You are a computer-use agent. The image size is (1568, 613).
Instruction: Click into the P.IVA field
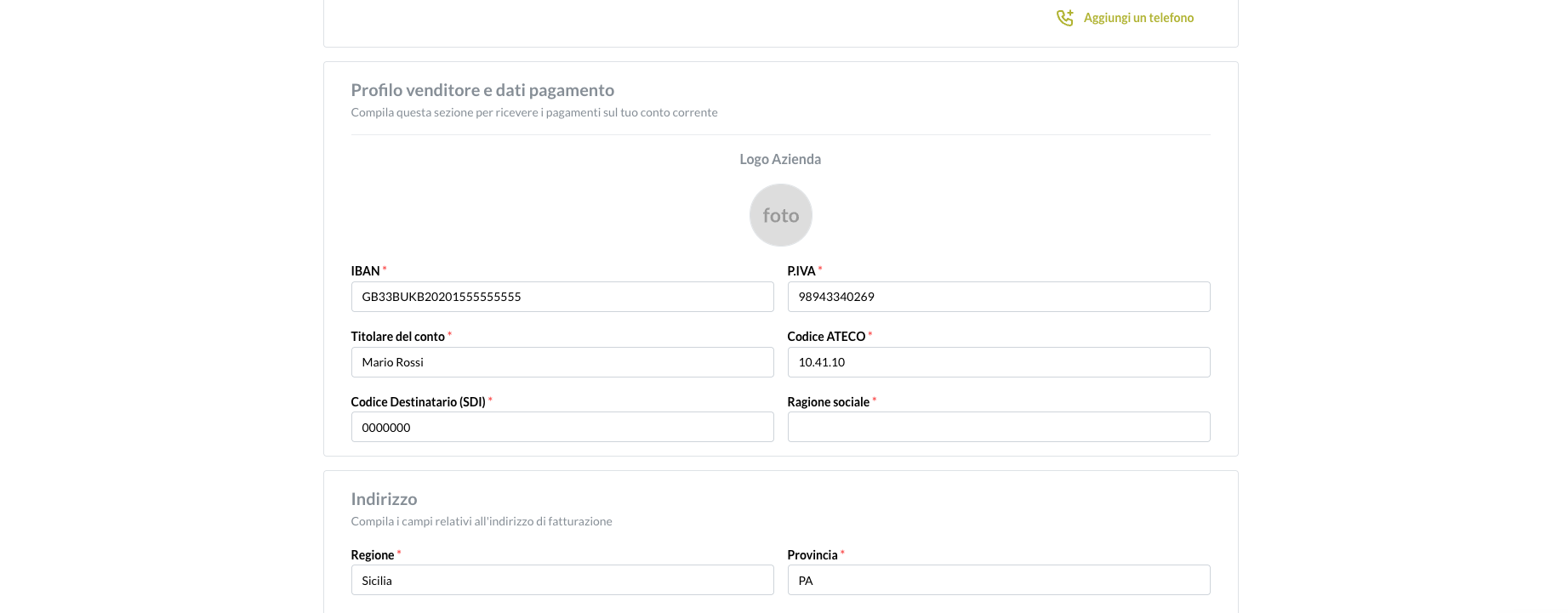coord(998,297)
